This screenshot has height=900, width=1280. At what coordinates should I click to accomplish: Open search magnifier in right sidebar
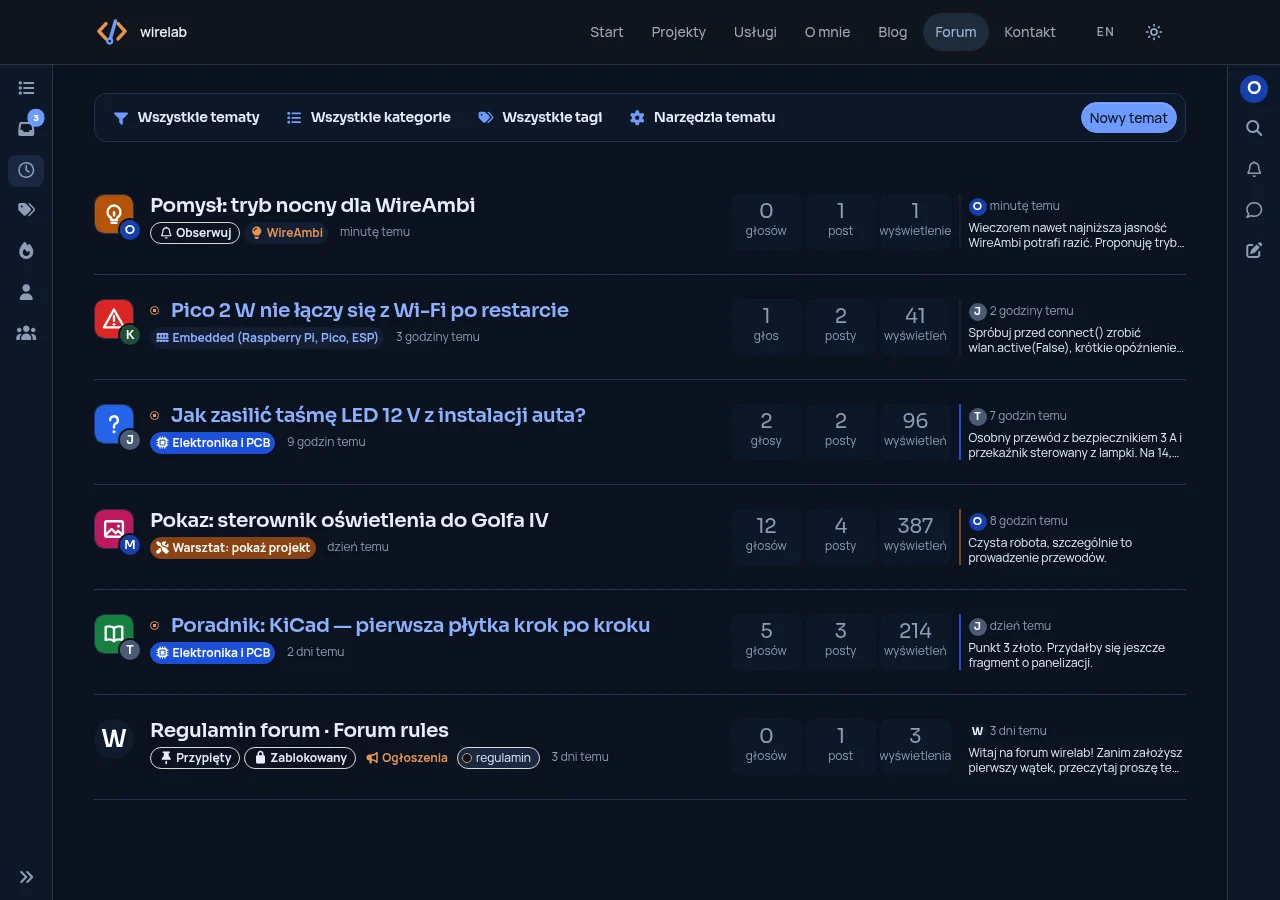(x=1254, y=128)
